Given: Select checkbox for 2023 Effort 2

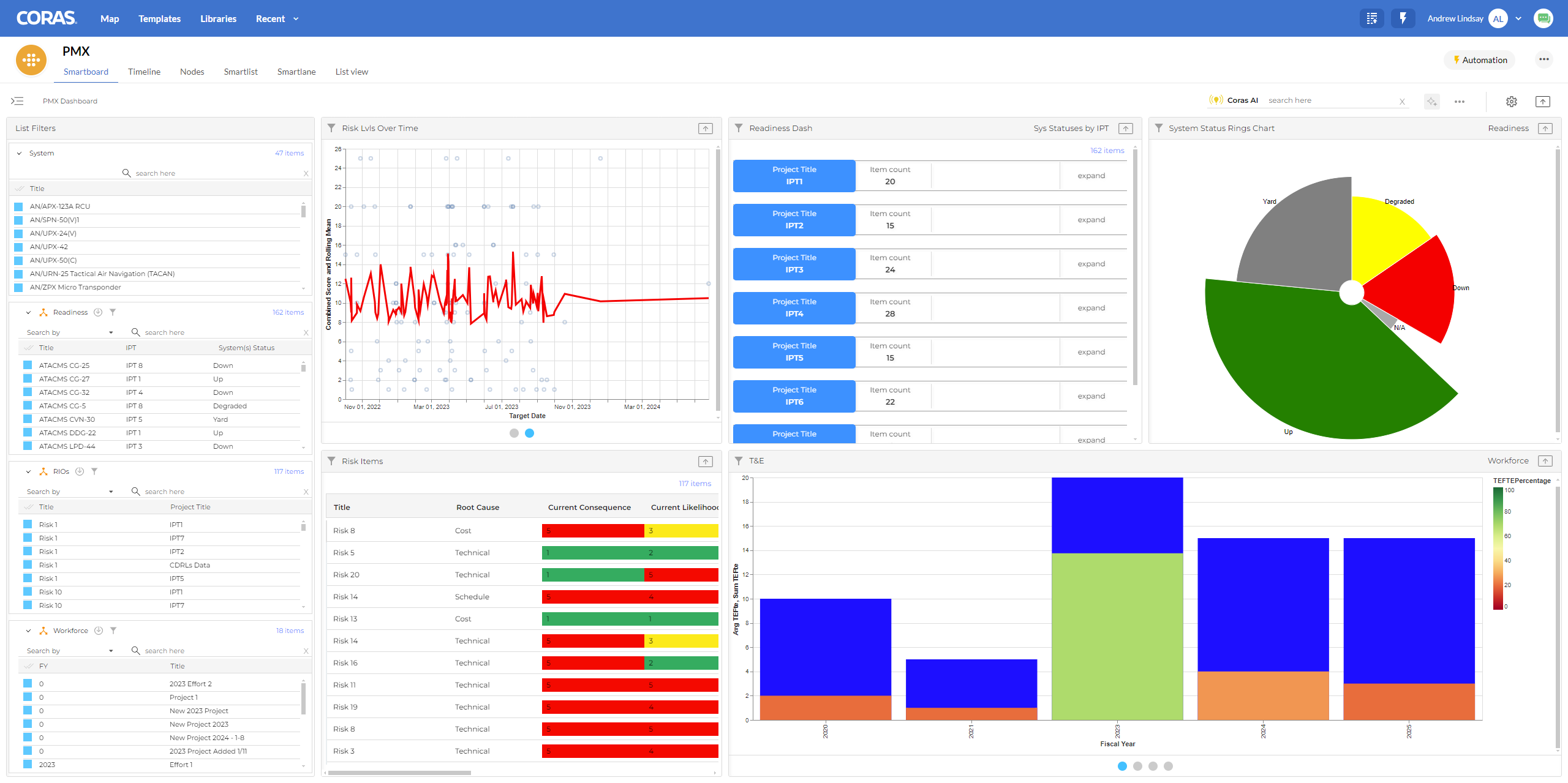Looking at the screenshot, I should [28, 684].
